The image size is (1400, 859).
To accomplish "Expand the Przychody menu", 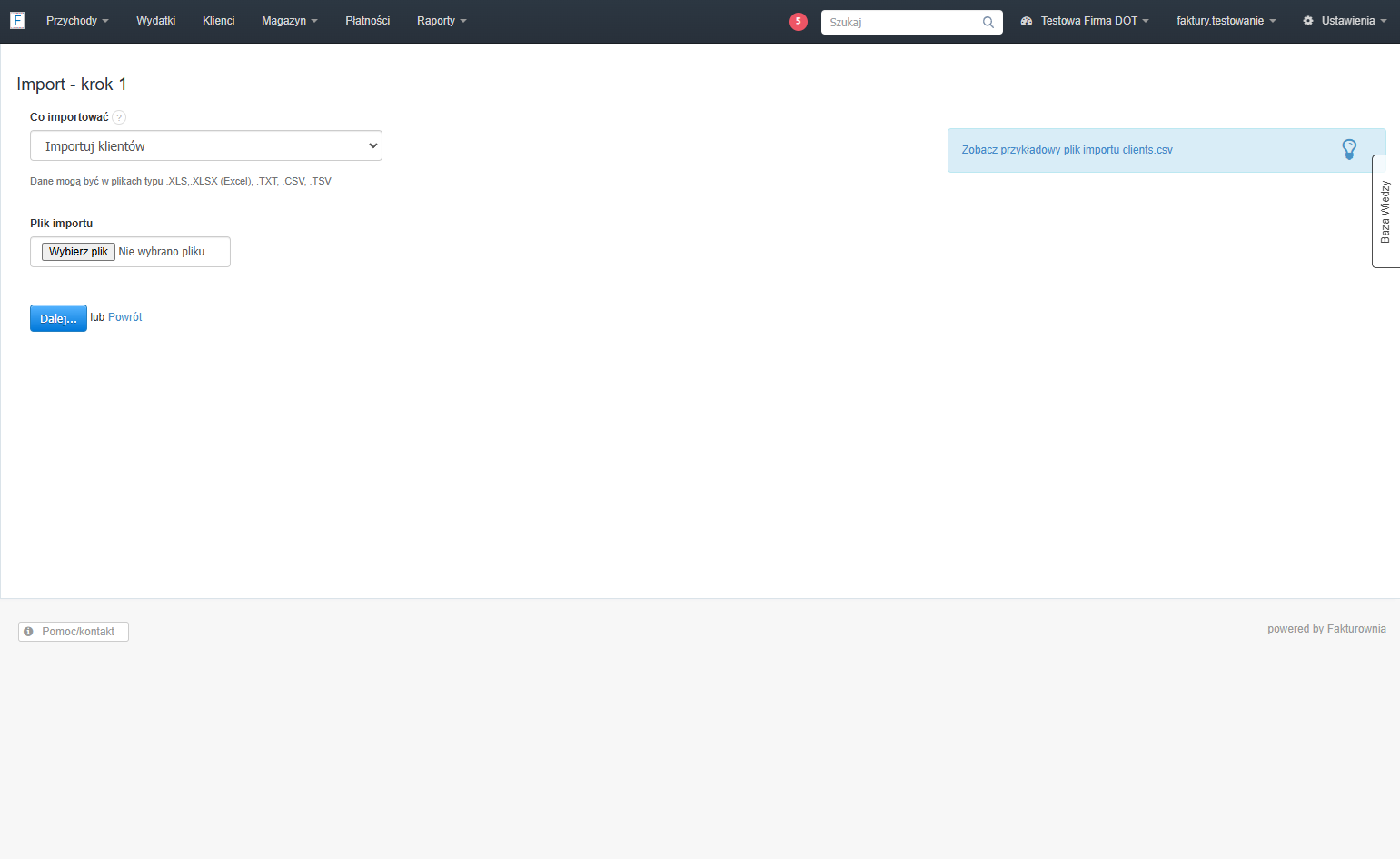I will tap(77, 21).
